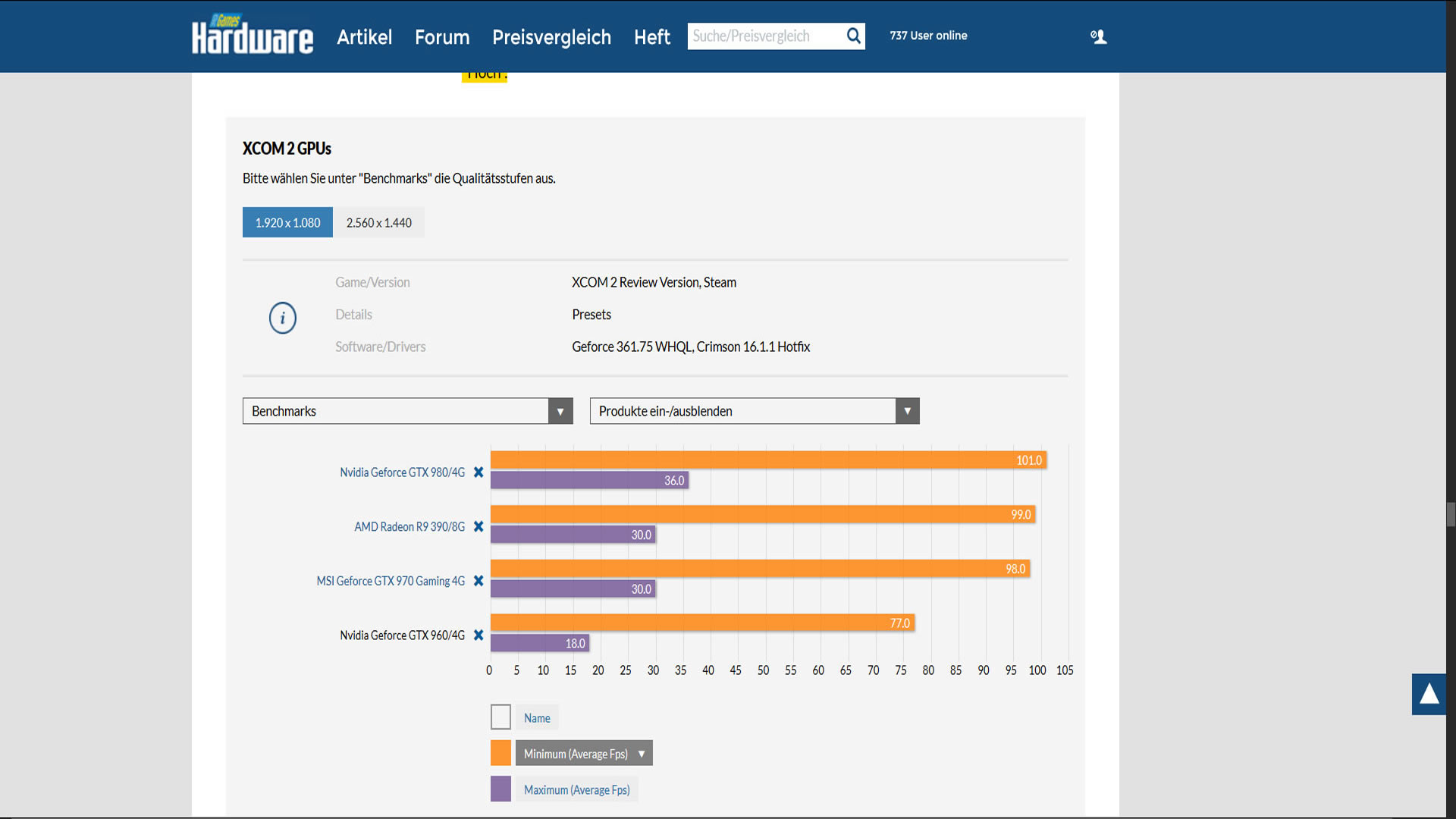The image size is (1456, 819).
Task: Click the scroll-to-top arrow button
Action: [x=1429, y=694]
